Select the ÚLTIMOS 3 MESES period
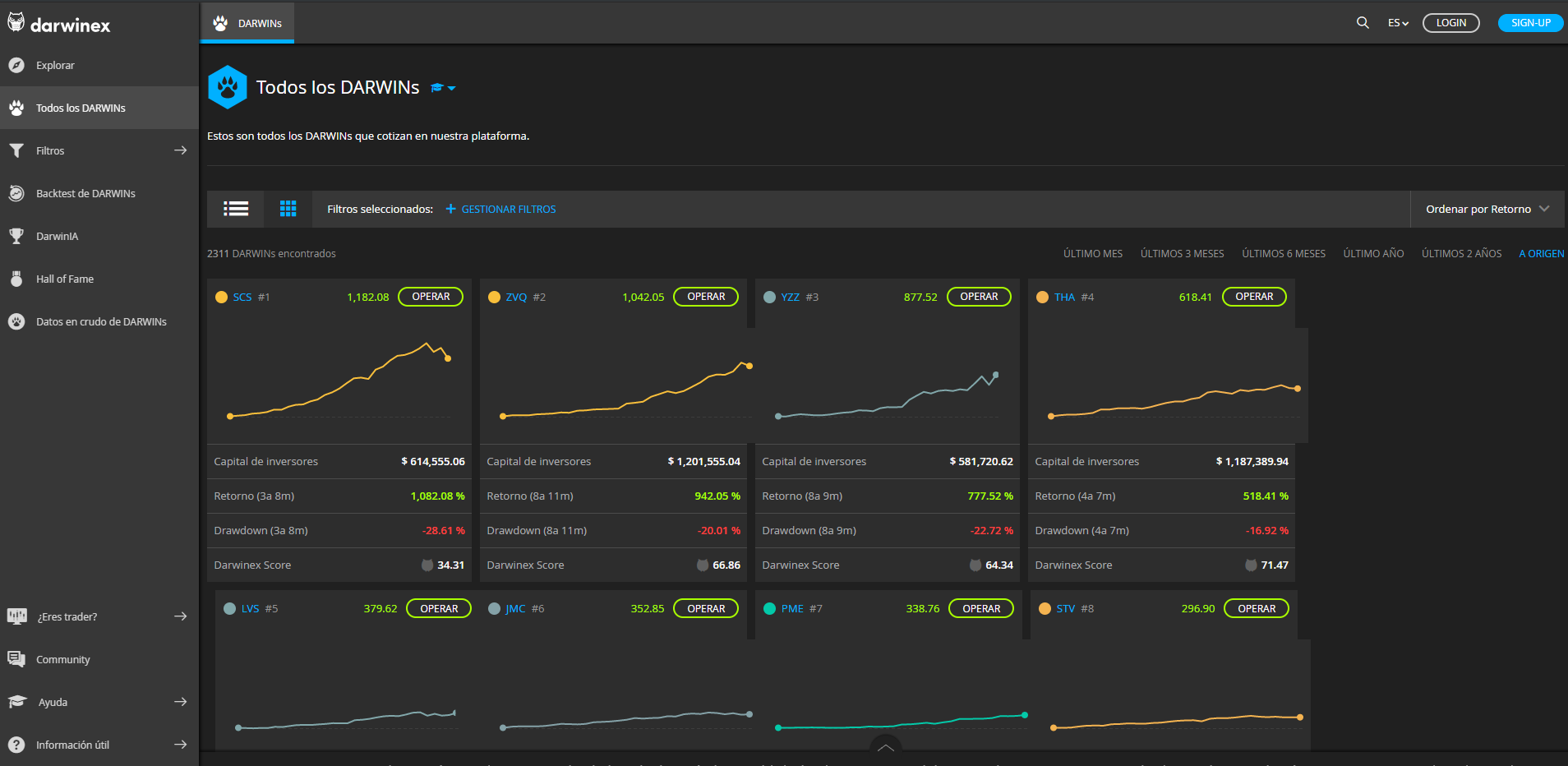 pyautogui.click(x=1182, y=253)
